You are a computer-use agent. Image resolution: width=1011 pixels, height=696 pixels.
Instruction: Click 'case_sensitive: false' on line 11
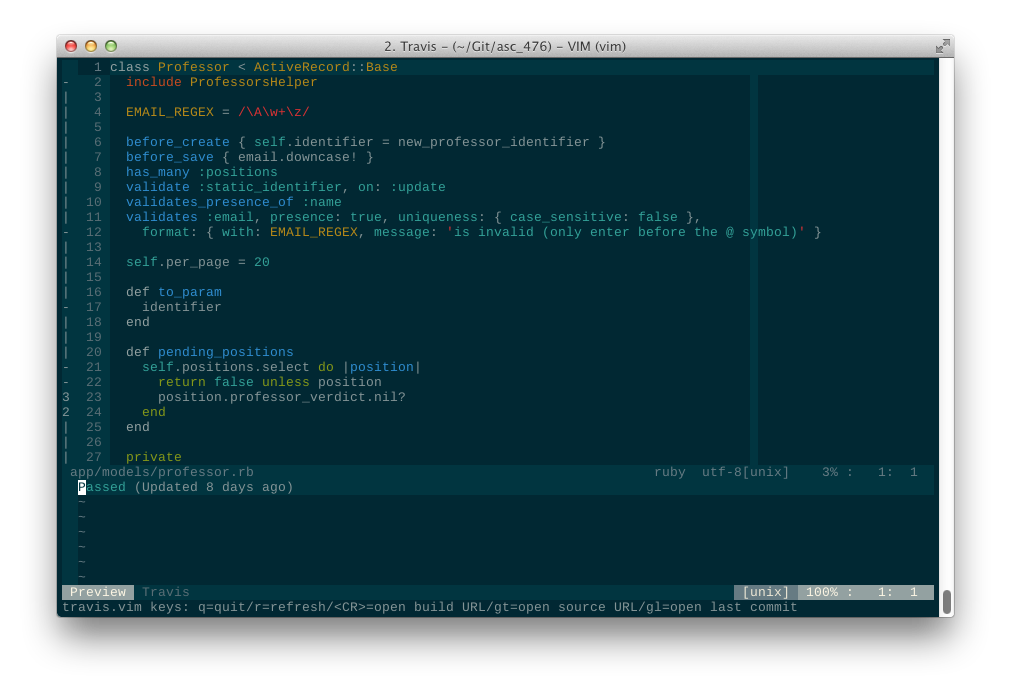[594, 217]
